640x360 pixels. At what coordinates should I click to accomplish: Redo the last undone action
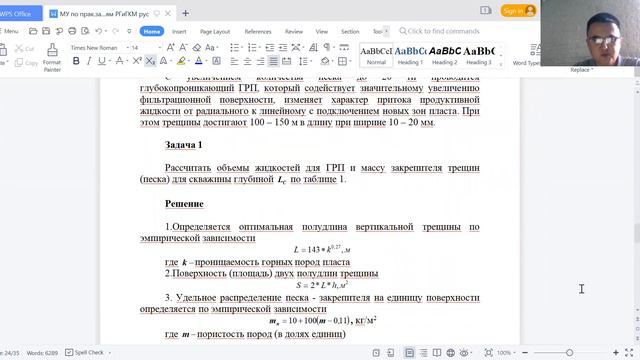pos(116,31)
